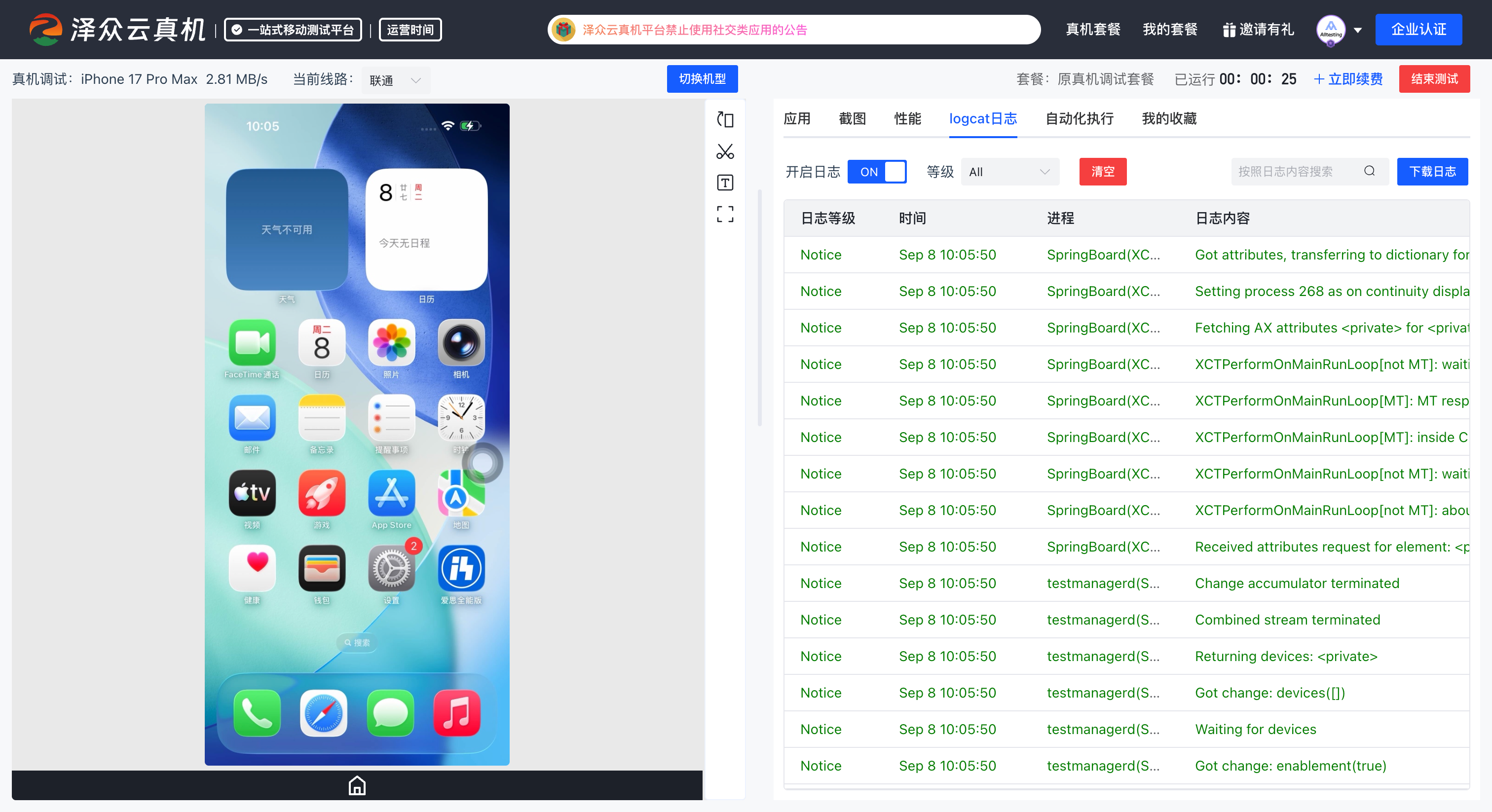Open FaceTime app on the phone
This screenshot has width=1492, height=812.
point(252,343)
